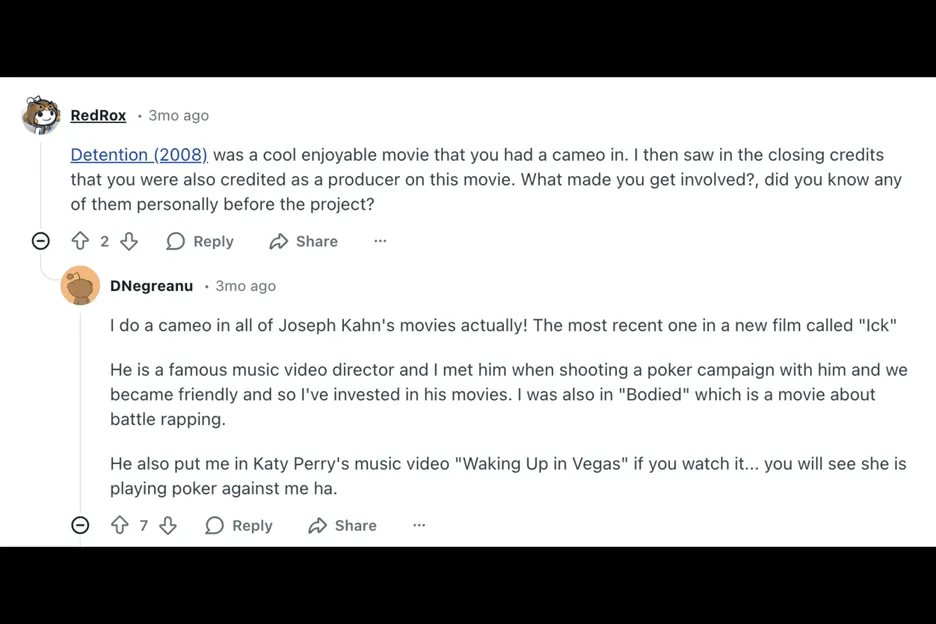Viewport: 936px width, 624px height.
Task: Downvote DNegreanu's reply with the down arrow
Action: click(168, 525)
